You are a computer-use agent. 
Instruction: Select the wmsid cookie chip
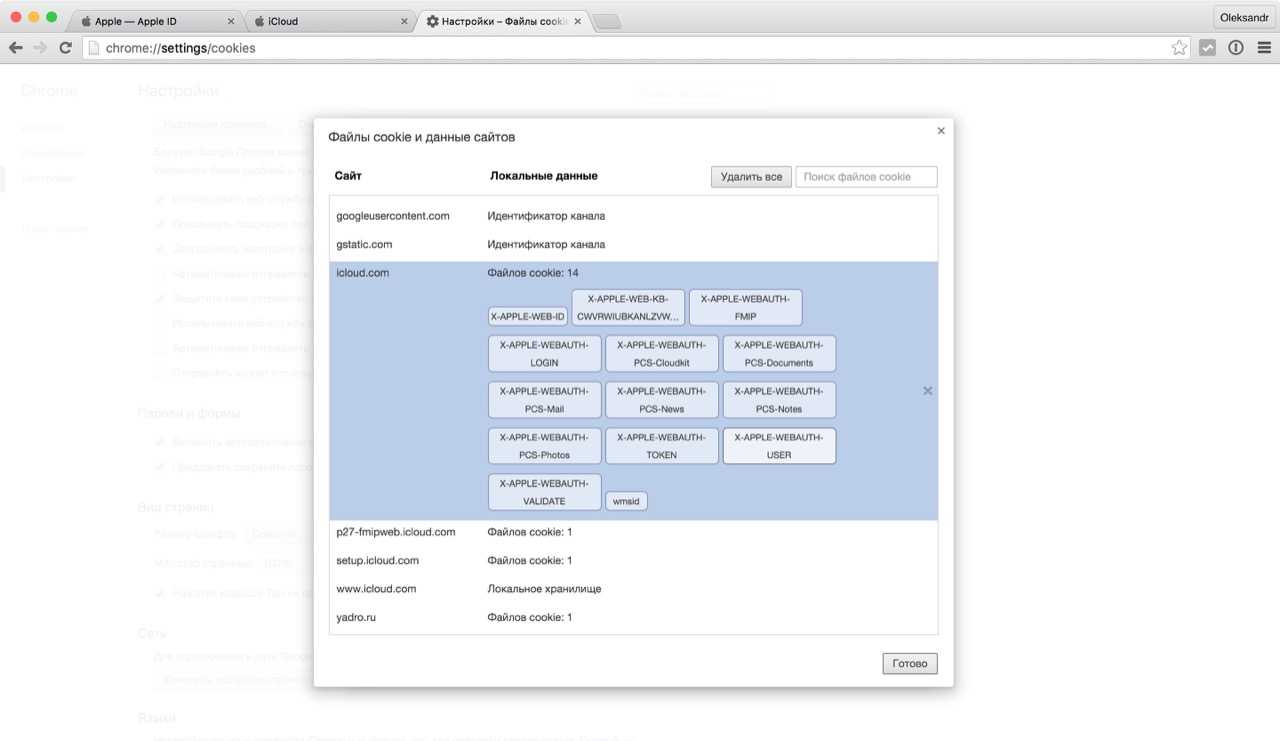[x=626, y=501]
